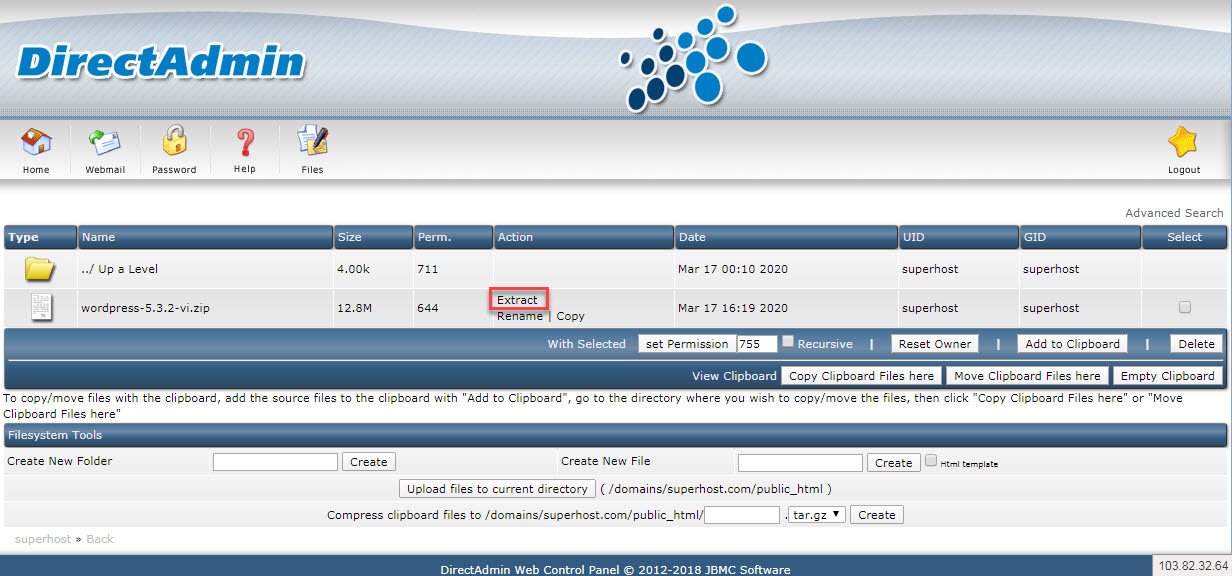1232x576 pixels.
Task: Click the Add to Clipboard button
Action: pyautogui.click(x=1072, y=344)
